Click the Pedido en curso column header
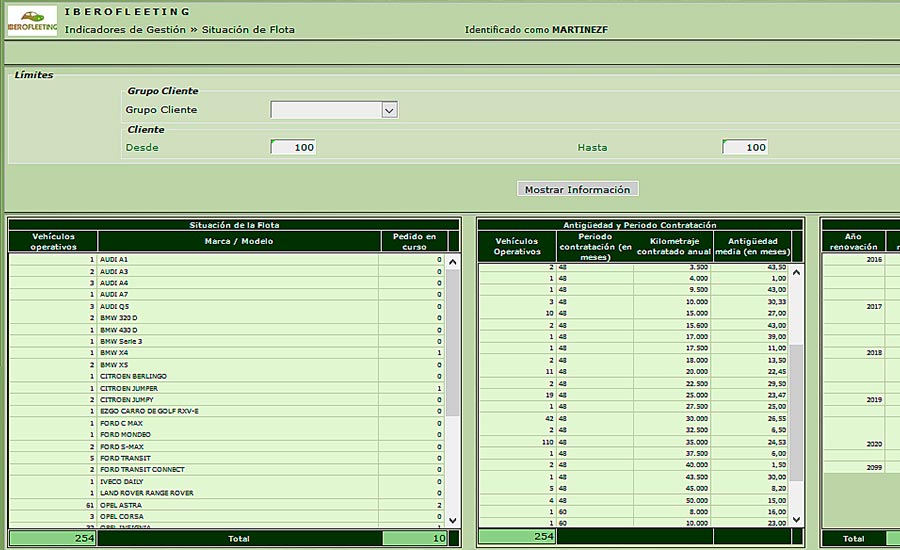The height and width of the screenshot is (550, 900). (x=414, y=241)
